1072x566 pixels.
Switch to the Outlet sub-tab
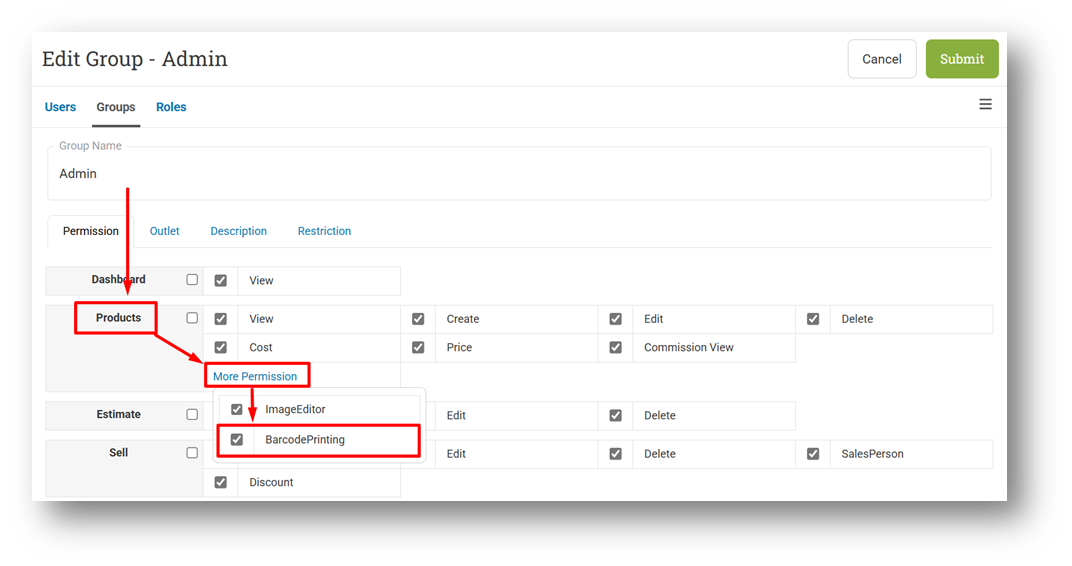point(165,231)
